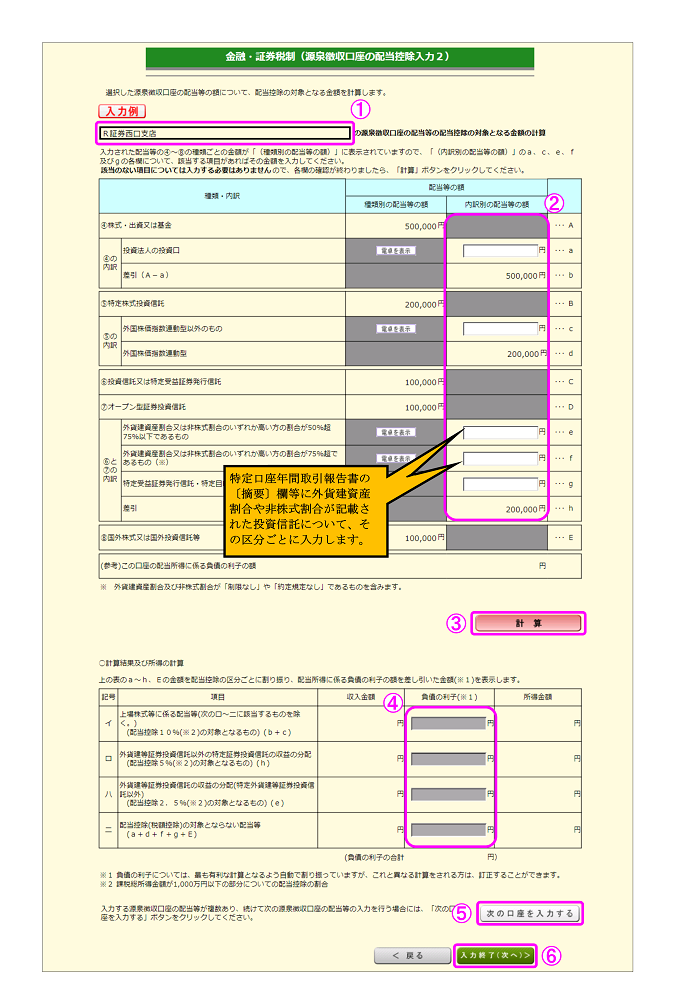Click the amount field for row g
Screen dimensions: 700x990
(x=500, y=484)
